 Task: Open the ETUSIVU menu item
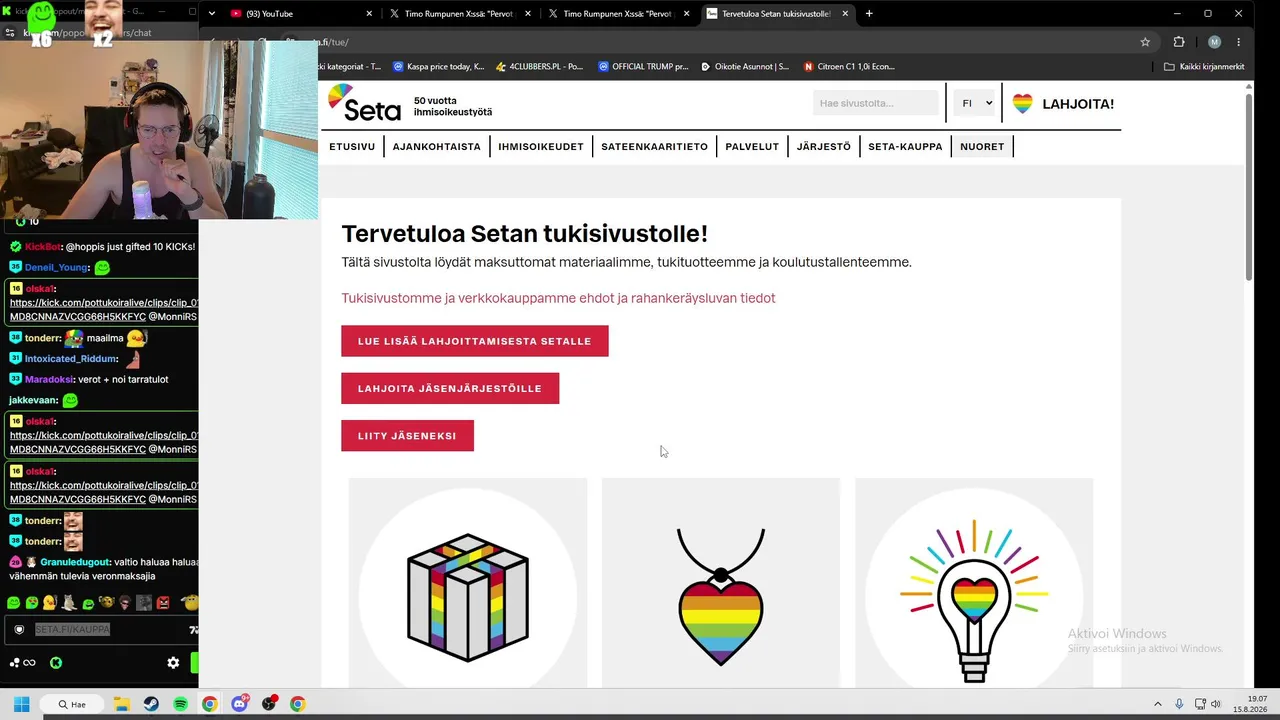pyautogui.click(x=352, y=147)
